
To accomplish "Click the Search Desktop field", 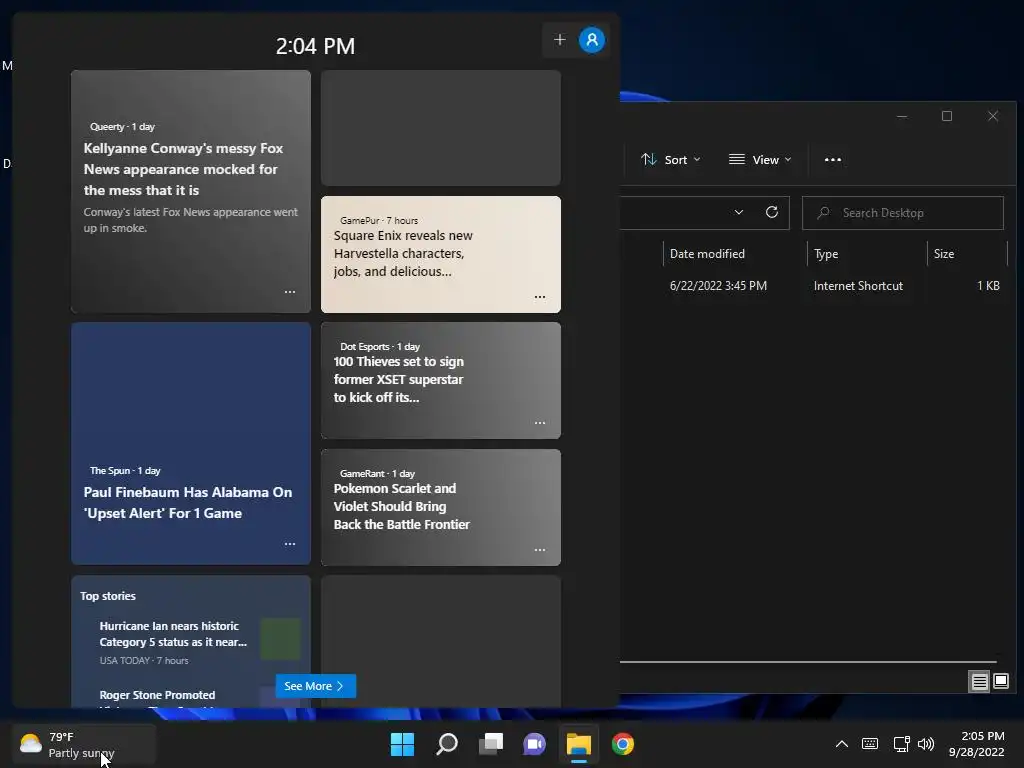I will tap(903, 213).
